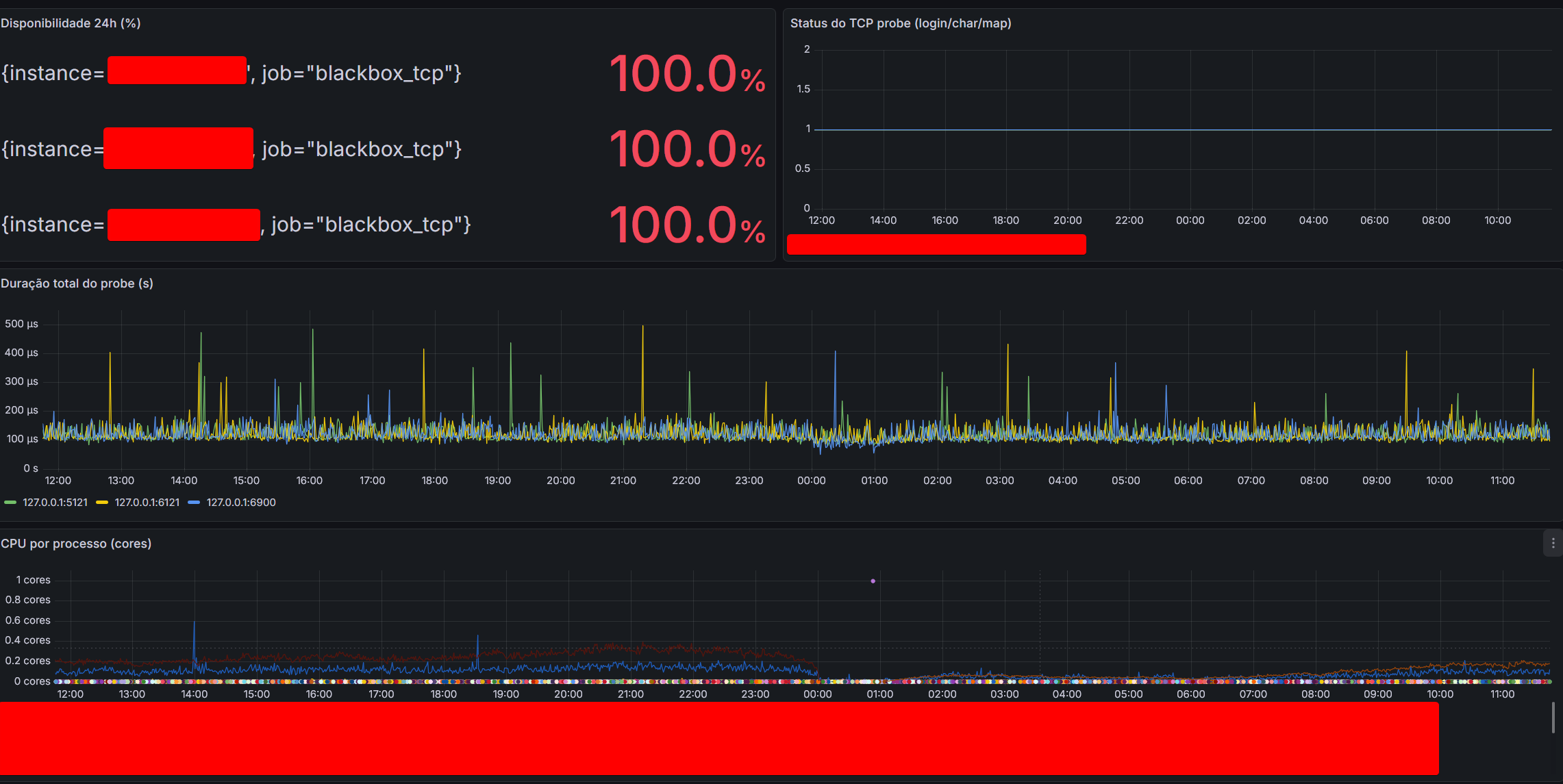Click the CPU legend vertical scrollbar

1553,718
